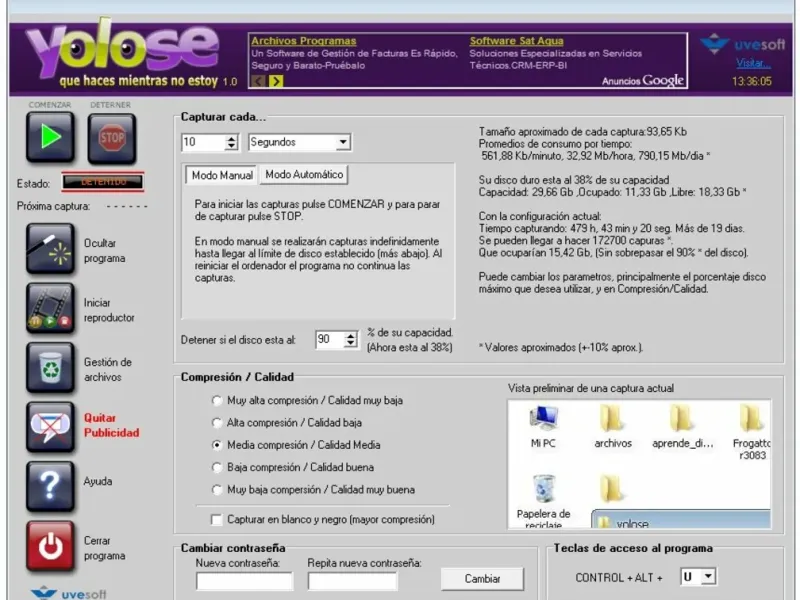Click the clock reading 13:36:05
Image resolution: width=800 pixels, height=600 pixels.
click(752, 81)
